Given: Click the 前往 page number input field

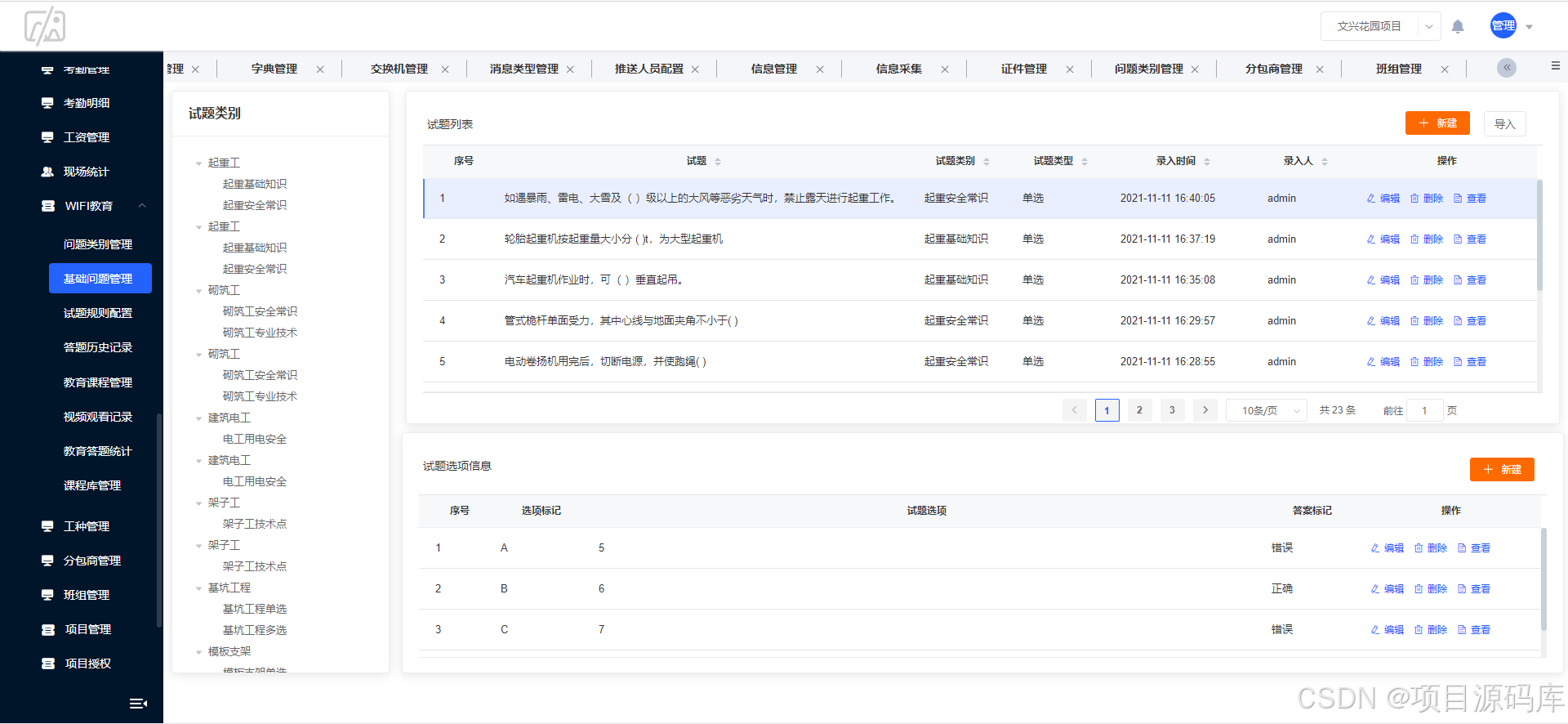Looking at the screenshot, I should coord(1424,410).
